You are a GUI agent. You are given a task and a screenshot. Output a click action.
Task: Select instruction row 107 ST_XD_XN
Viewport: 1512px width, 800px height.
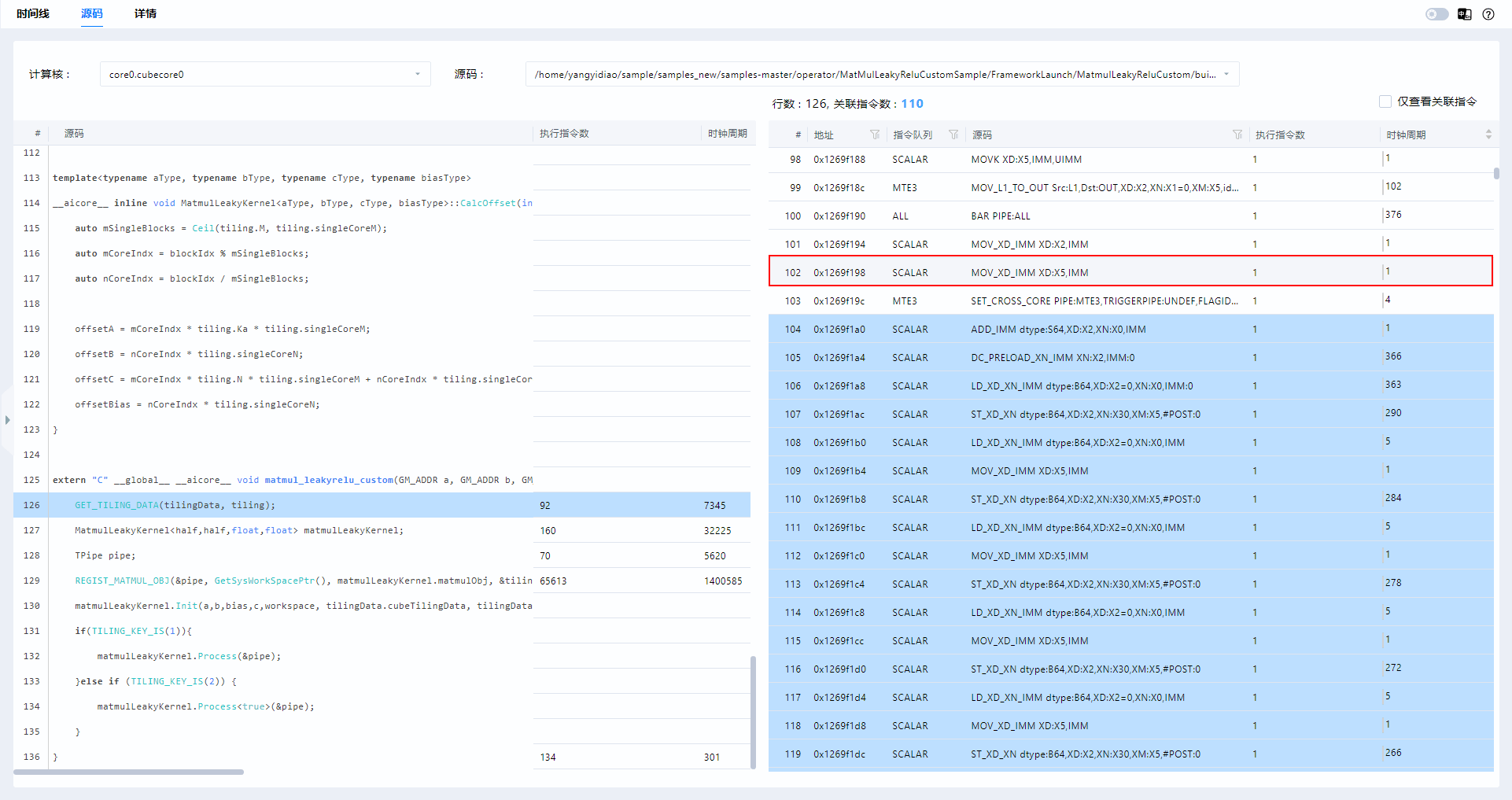point(1130,414)
